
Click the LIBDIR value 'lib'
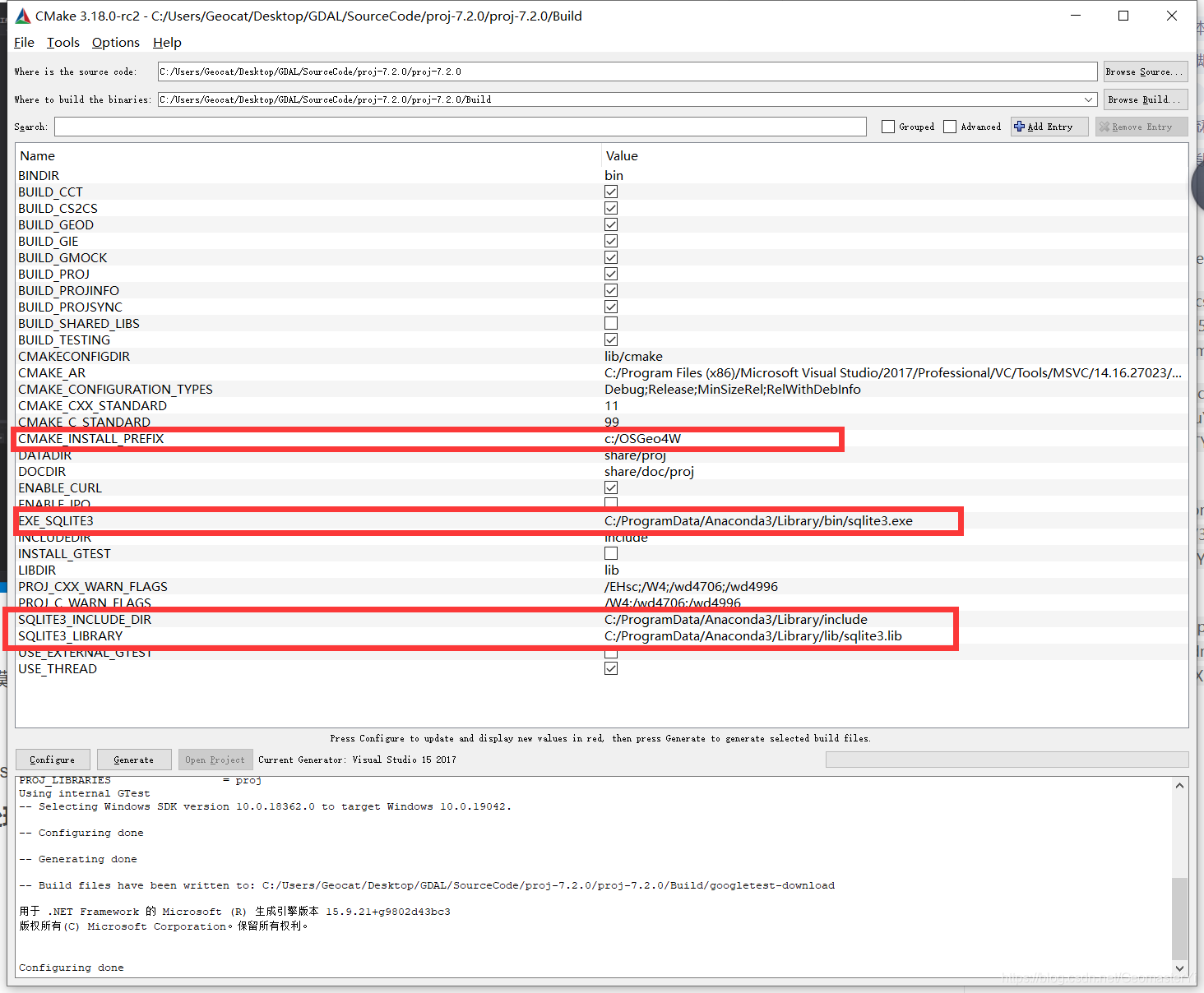pos(612,570)
